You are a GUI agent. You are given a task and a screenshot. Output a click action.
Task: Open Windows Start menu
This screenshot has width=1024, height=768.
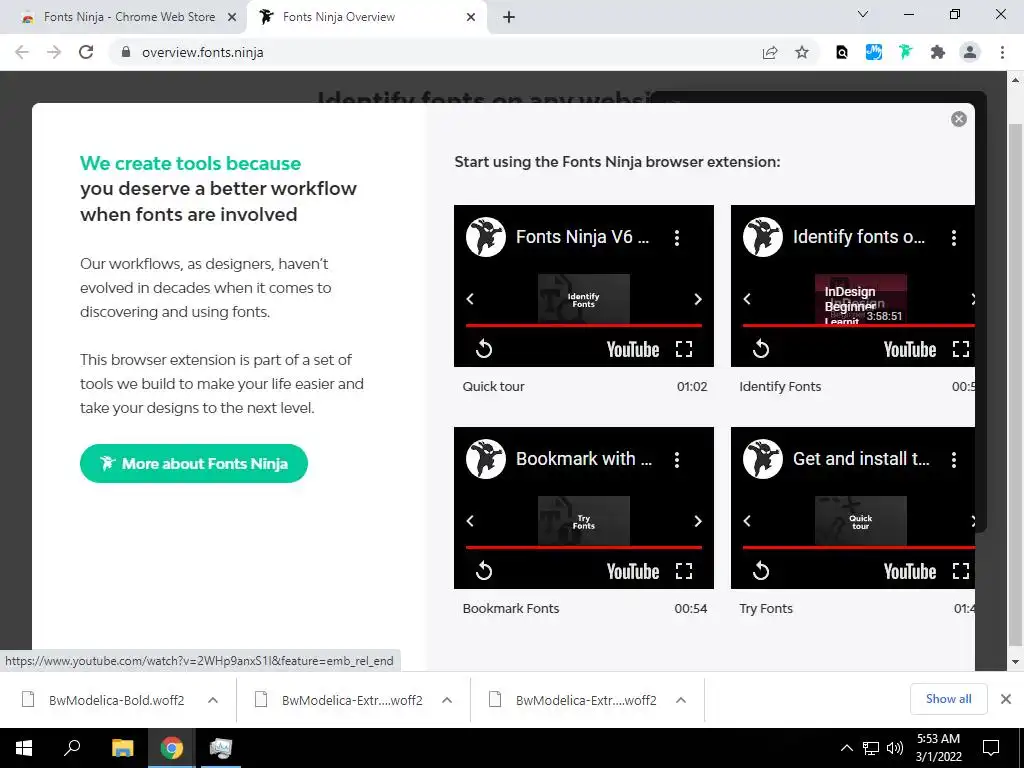[x=24, y=748]
